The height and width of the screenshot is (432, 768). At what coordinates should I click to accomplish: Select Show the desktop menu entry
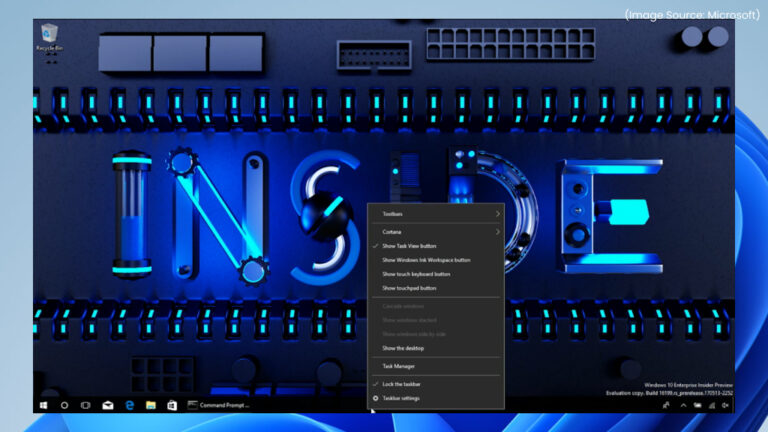click(x=436, y=348)
